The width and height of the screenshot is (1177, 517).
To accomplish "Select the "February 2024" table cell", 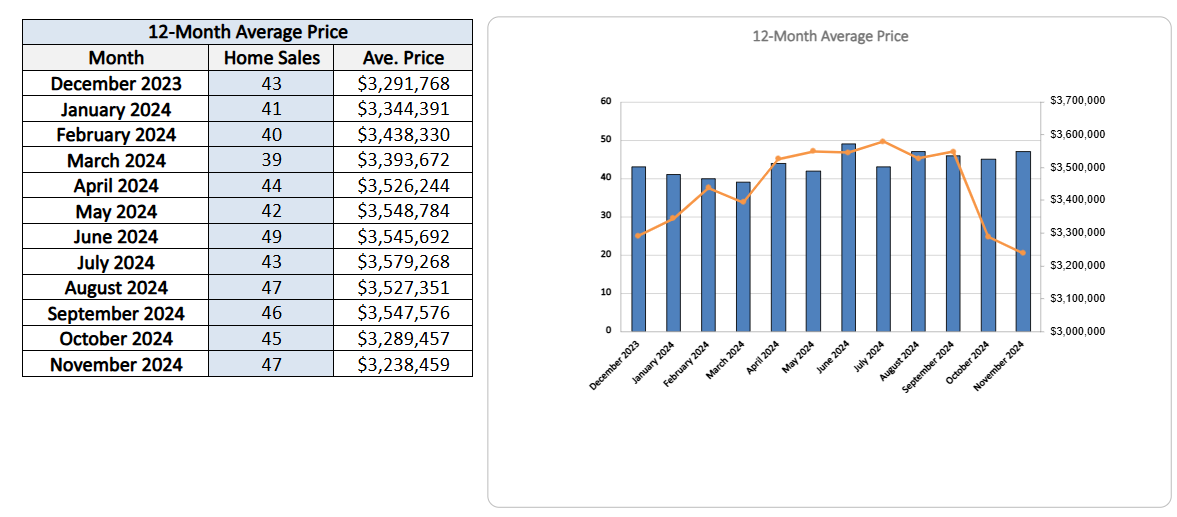I will coord(116,134).
